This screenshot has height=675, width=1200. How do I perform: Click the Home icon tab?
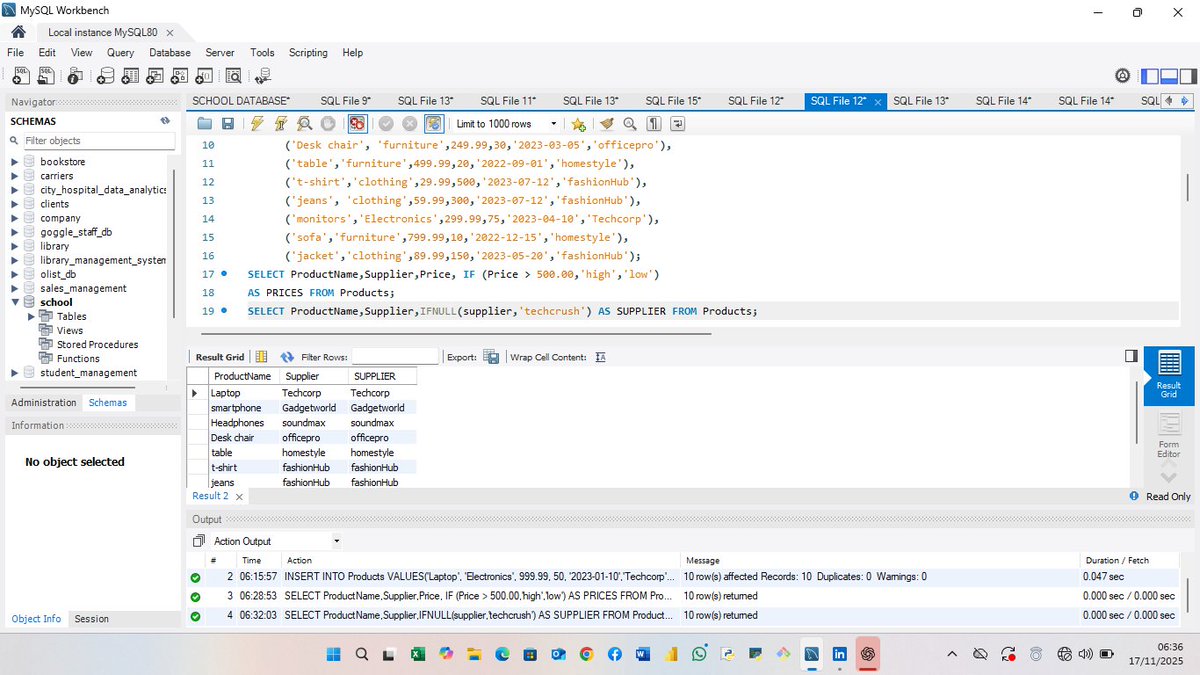click(17, 32)
